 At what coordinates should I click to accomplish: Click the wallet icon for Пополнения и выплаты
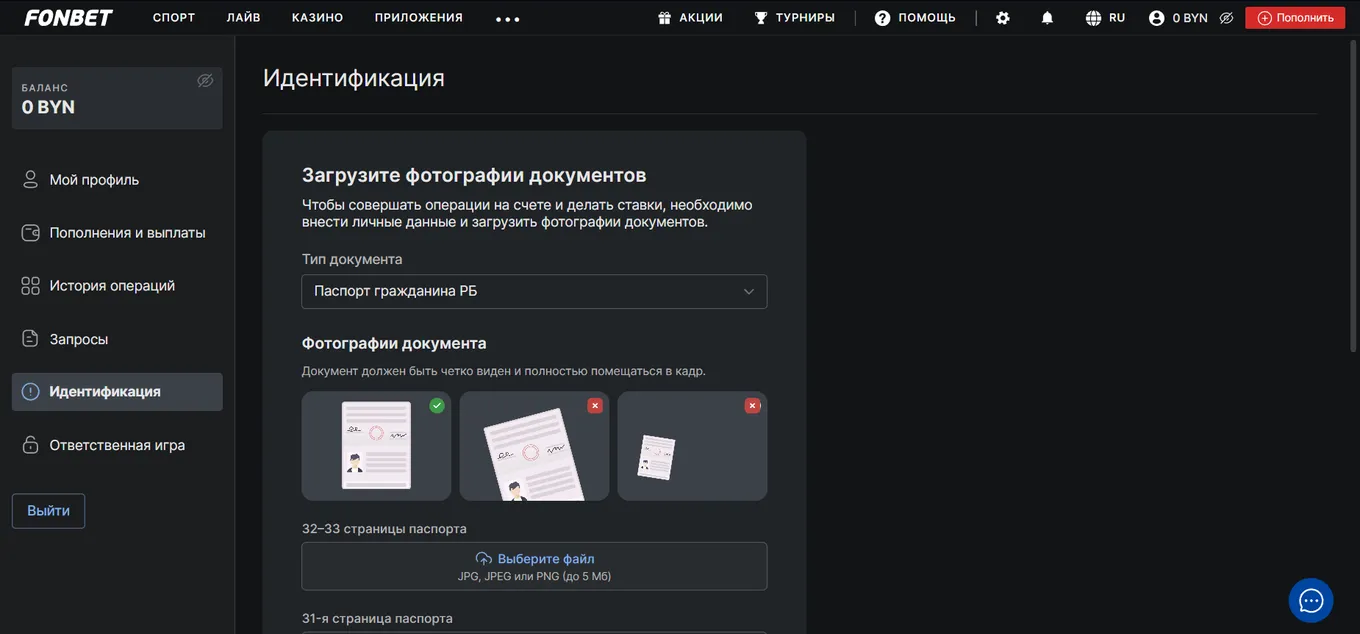click(31, 233)
